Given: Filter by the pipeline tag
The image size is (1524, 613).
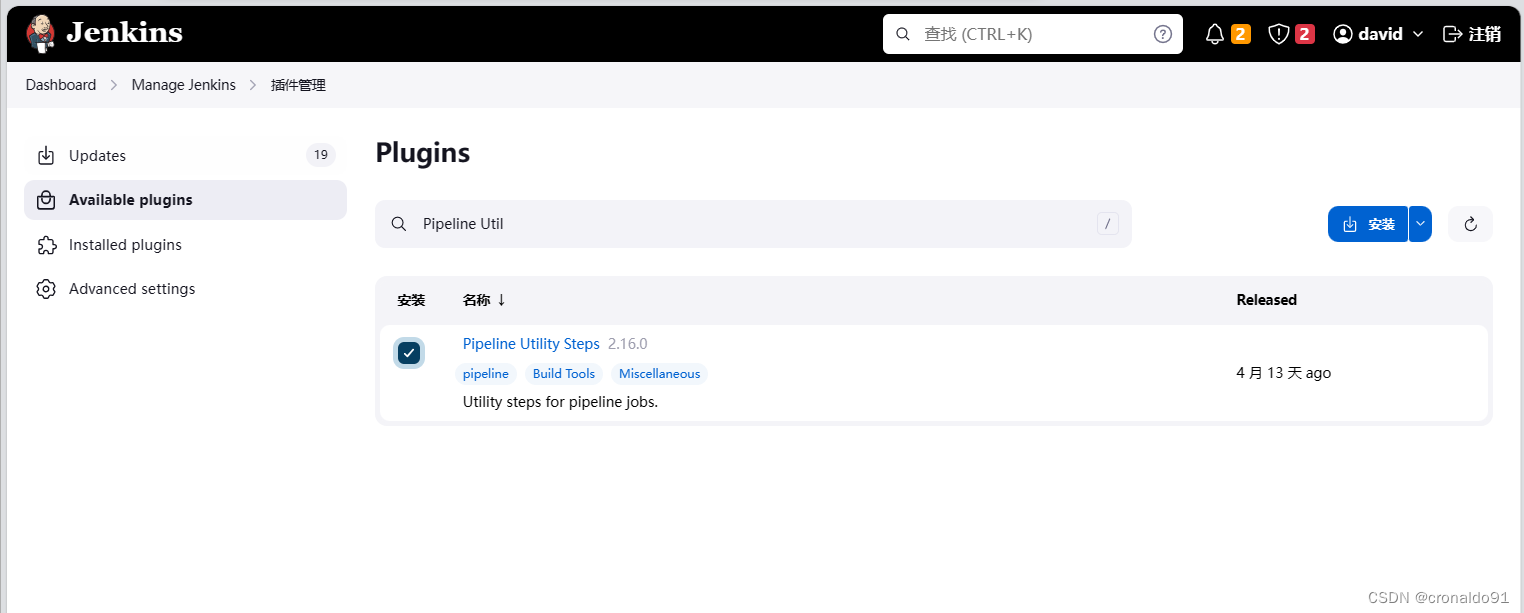Looking at the screenshot, I should (486, 374).
